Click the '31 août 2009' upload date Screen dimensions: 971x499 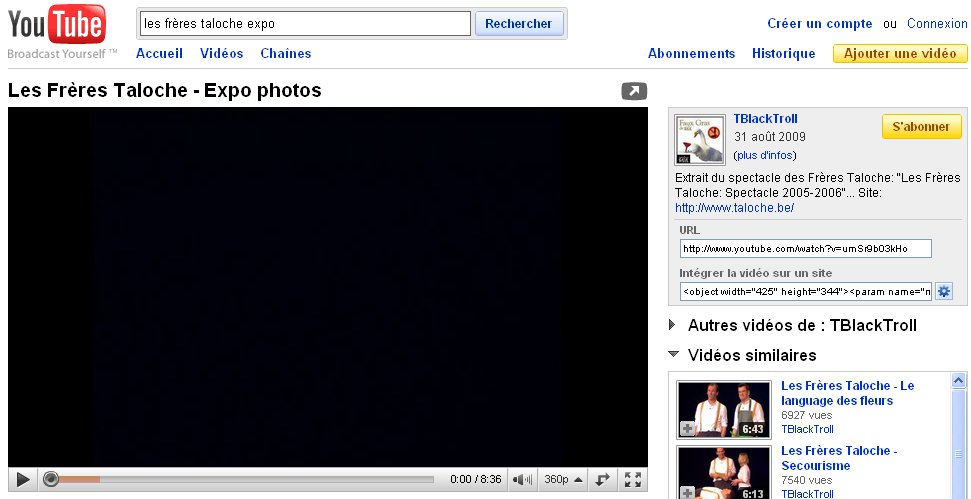(x=770, y=137)
